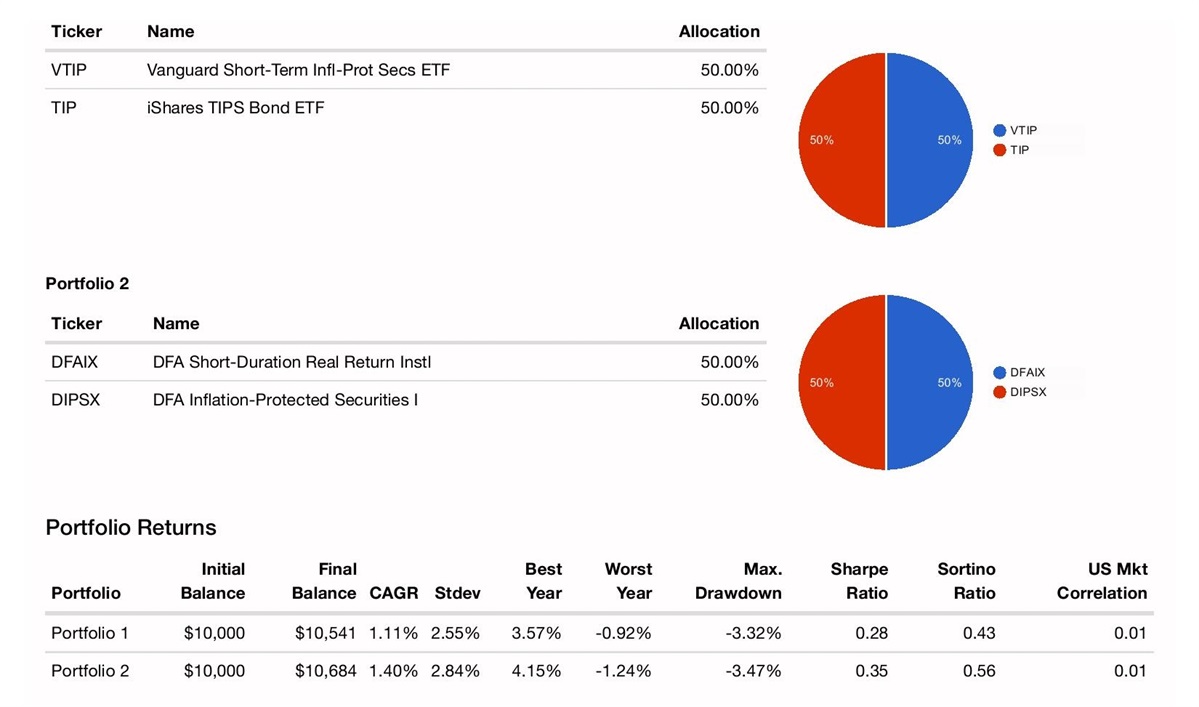Click the blue VTIP legend dot
Viewport: 1199px width, 707px height.
(x=999, y=130)
